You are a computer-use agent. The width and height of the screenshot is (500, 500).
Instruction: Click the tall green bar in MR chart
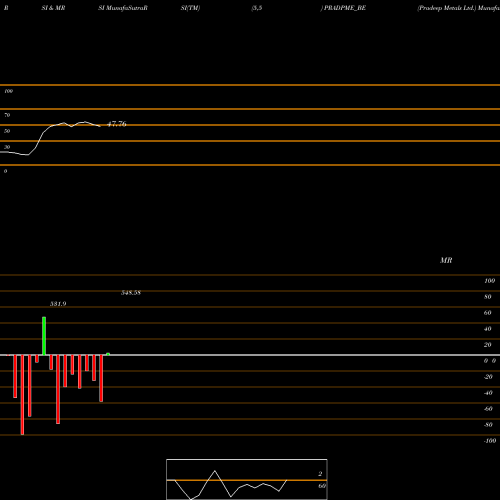tap(44, 336)
